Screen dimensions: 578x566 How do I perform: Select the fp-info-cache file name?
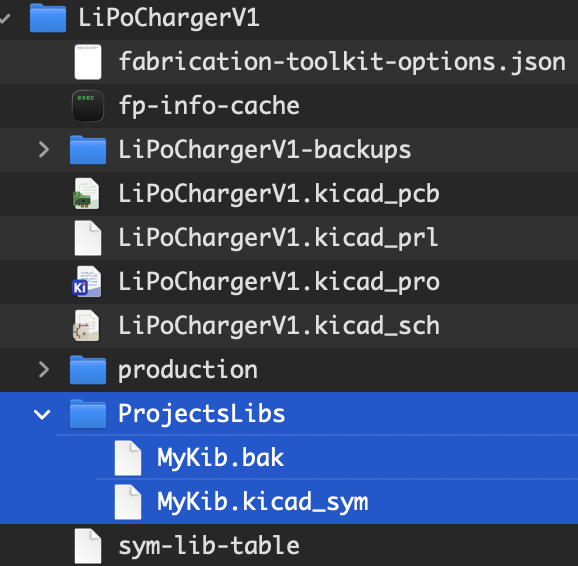pyautogui.click(x=209, y=106)
